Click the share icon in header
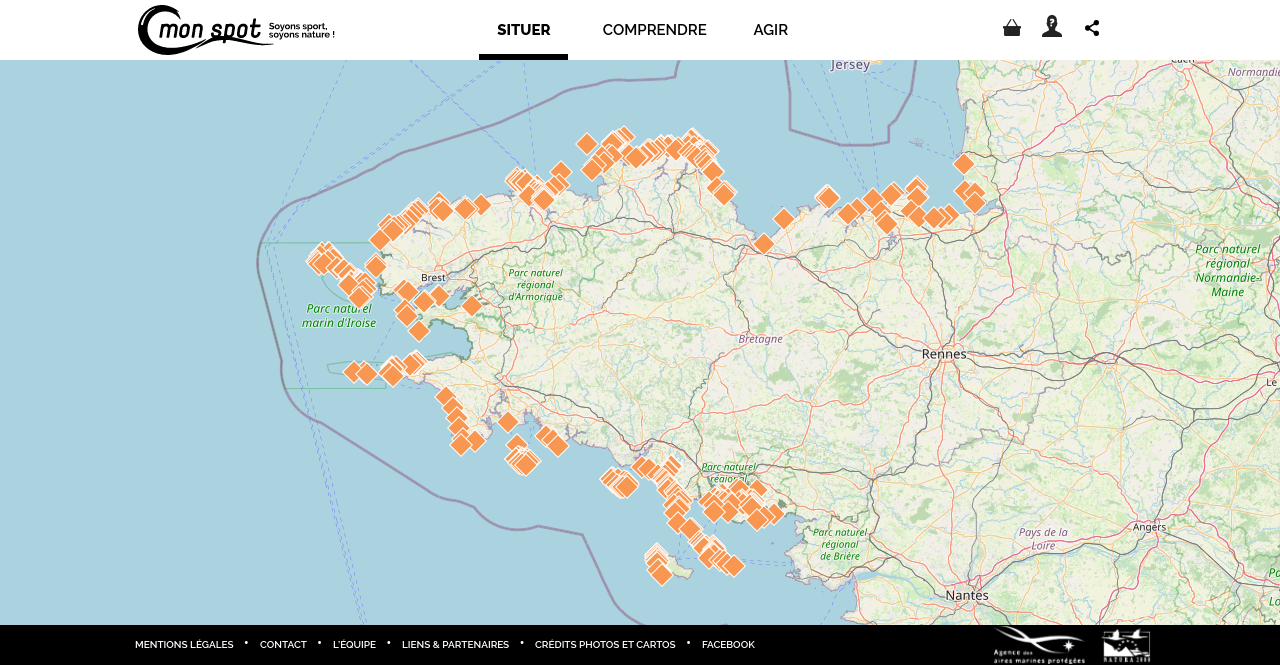 (x=1092, y=28)
